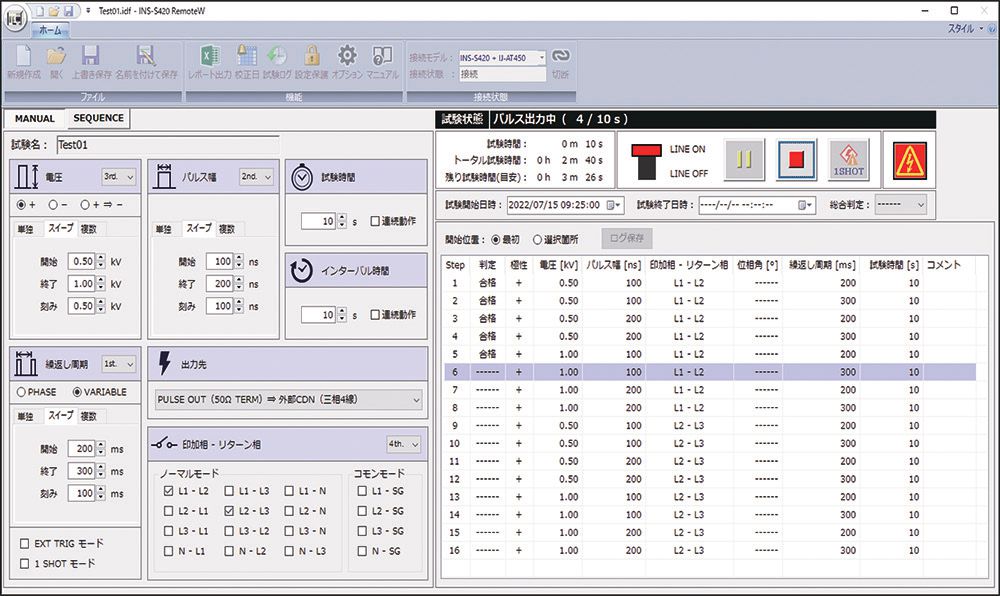Open the Options (オプション) gear icon
The height and width of the screenshot is (596, 1000).
pos(347,56)
